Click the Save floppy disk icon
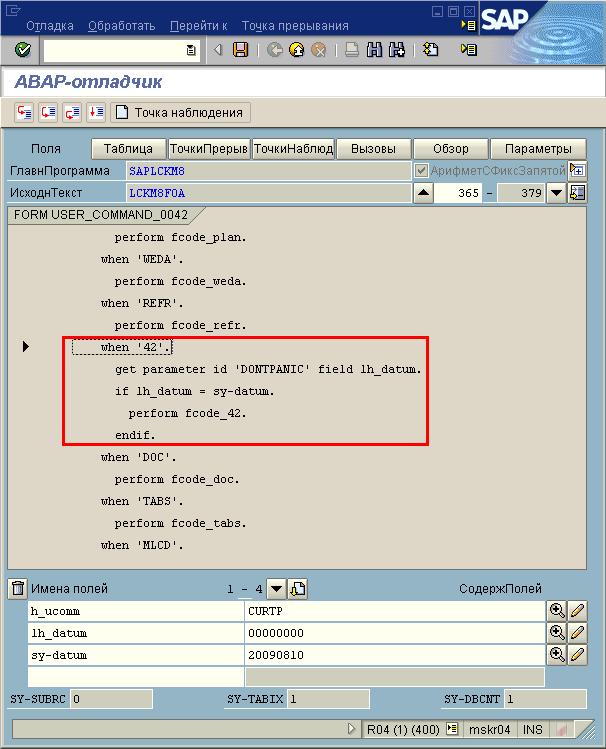606x749 pixels. tap(240, 49)
